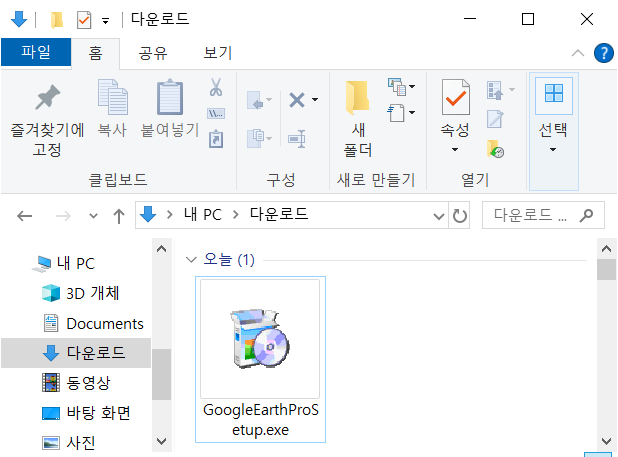The width and height of the screenshot is (618, 457).
Task: Click navigation pane scroll down arrow
Action: coord(162,441)
